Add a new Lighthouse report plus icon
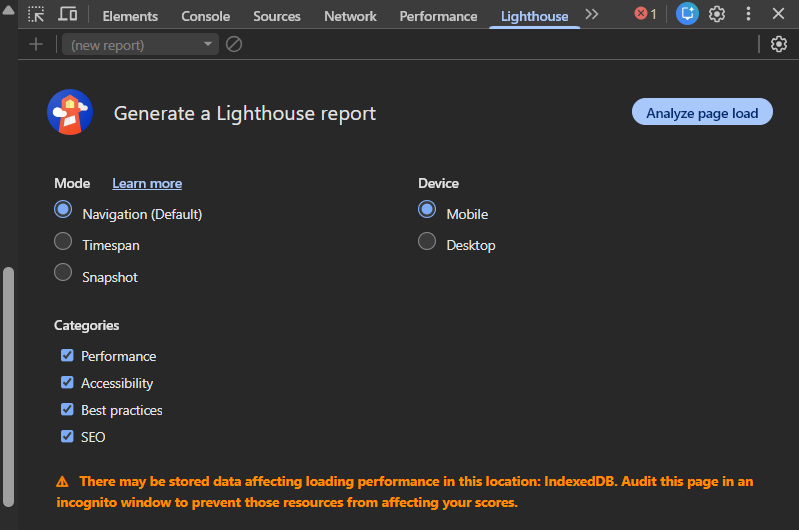Screen dimensions: 799x530 click(x=36, y=44)
